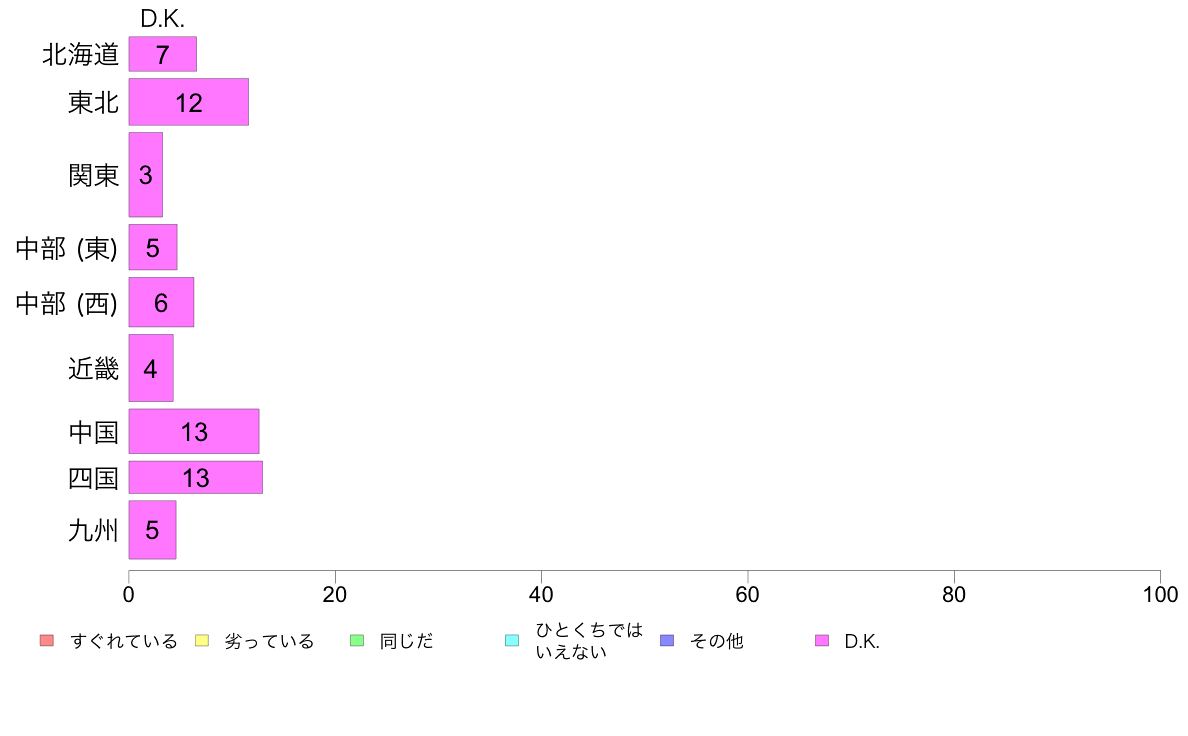The height and width of the screenshot is (736, 1188).
Task: Click the D.K. column header label
Action: tap(162, 19)
